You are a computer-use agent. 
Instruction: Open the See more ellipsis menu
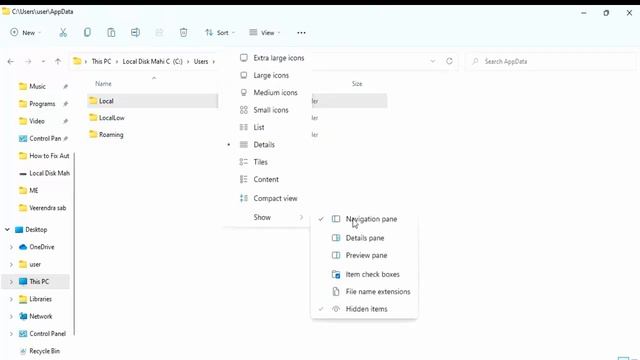tap(301, 33)
